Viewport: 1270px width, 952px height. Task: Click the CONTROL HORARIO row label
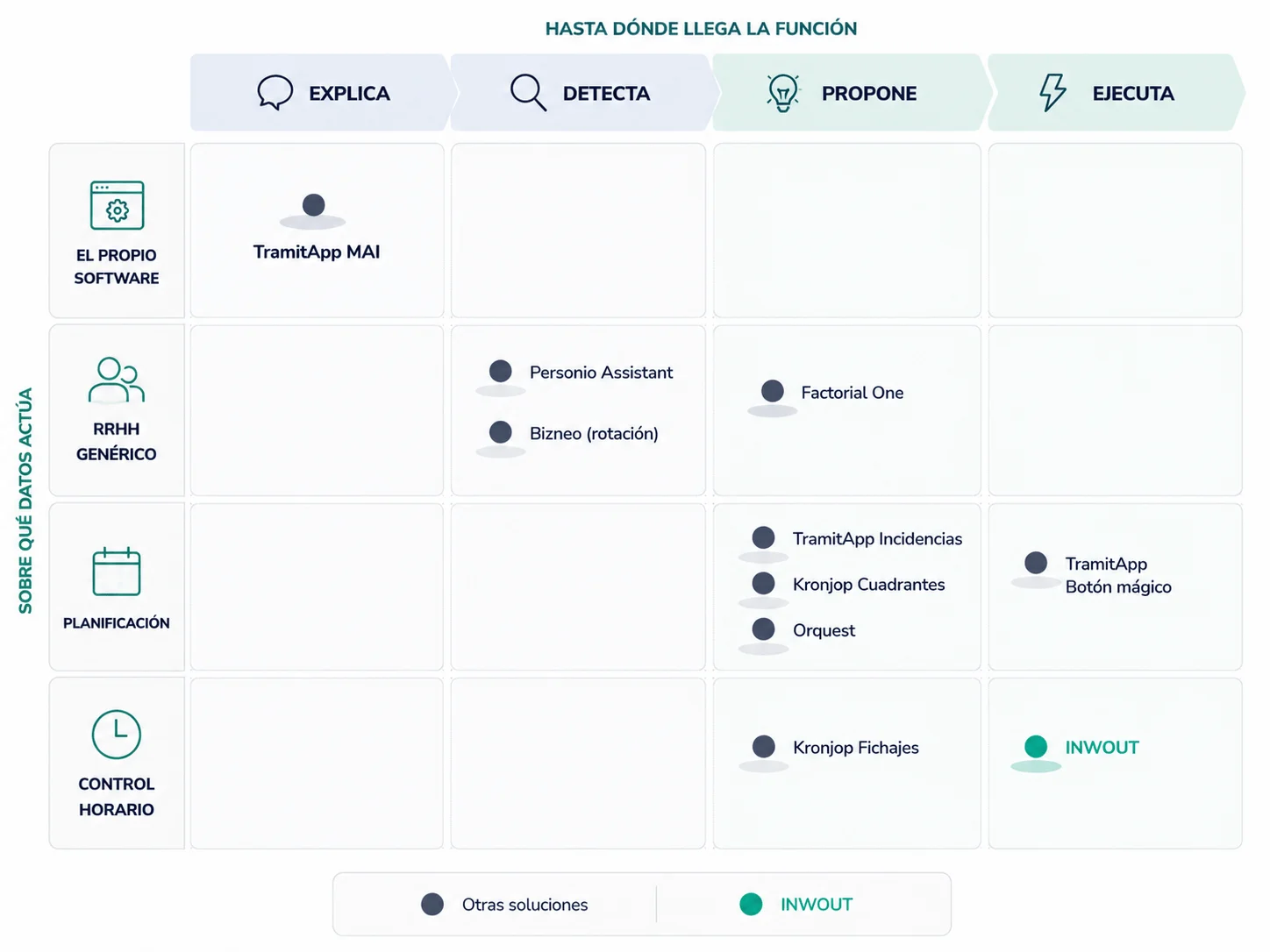(x=117, y=797)
